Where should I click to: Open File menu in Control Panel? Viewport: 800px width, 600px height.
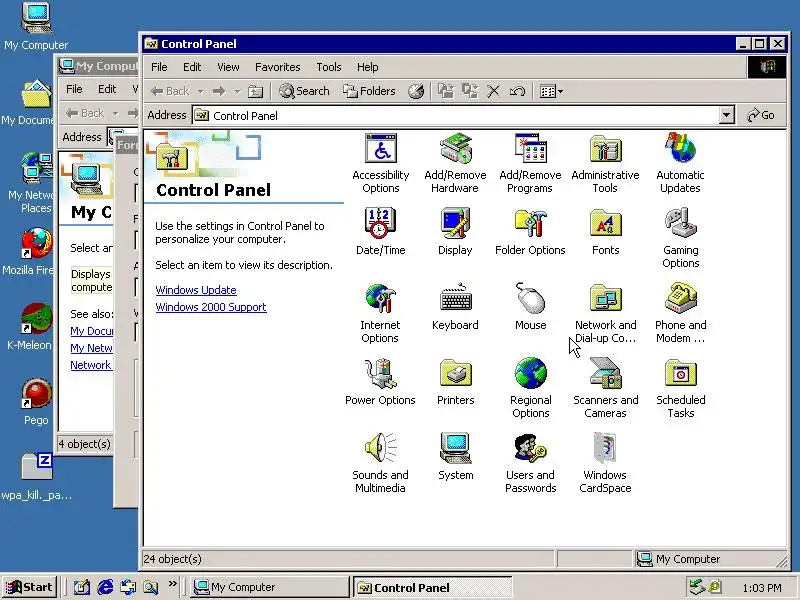click(159, 67)
